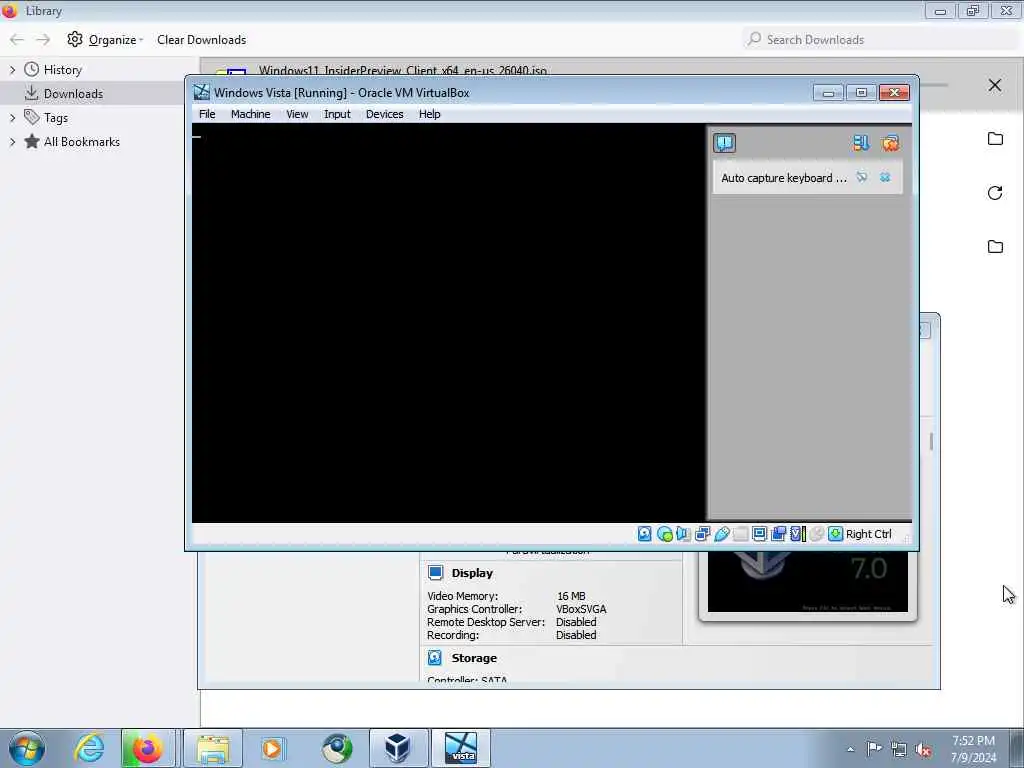Expand the All Bookmarks tree item arrow

pyautogui.click(x=12, y=142)
